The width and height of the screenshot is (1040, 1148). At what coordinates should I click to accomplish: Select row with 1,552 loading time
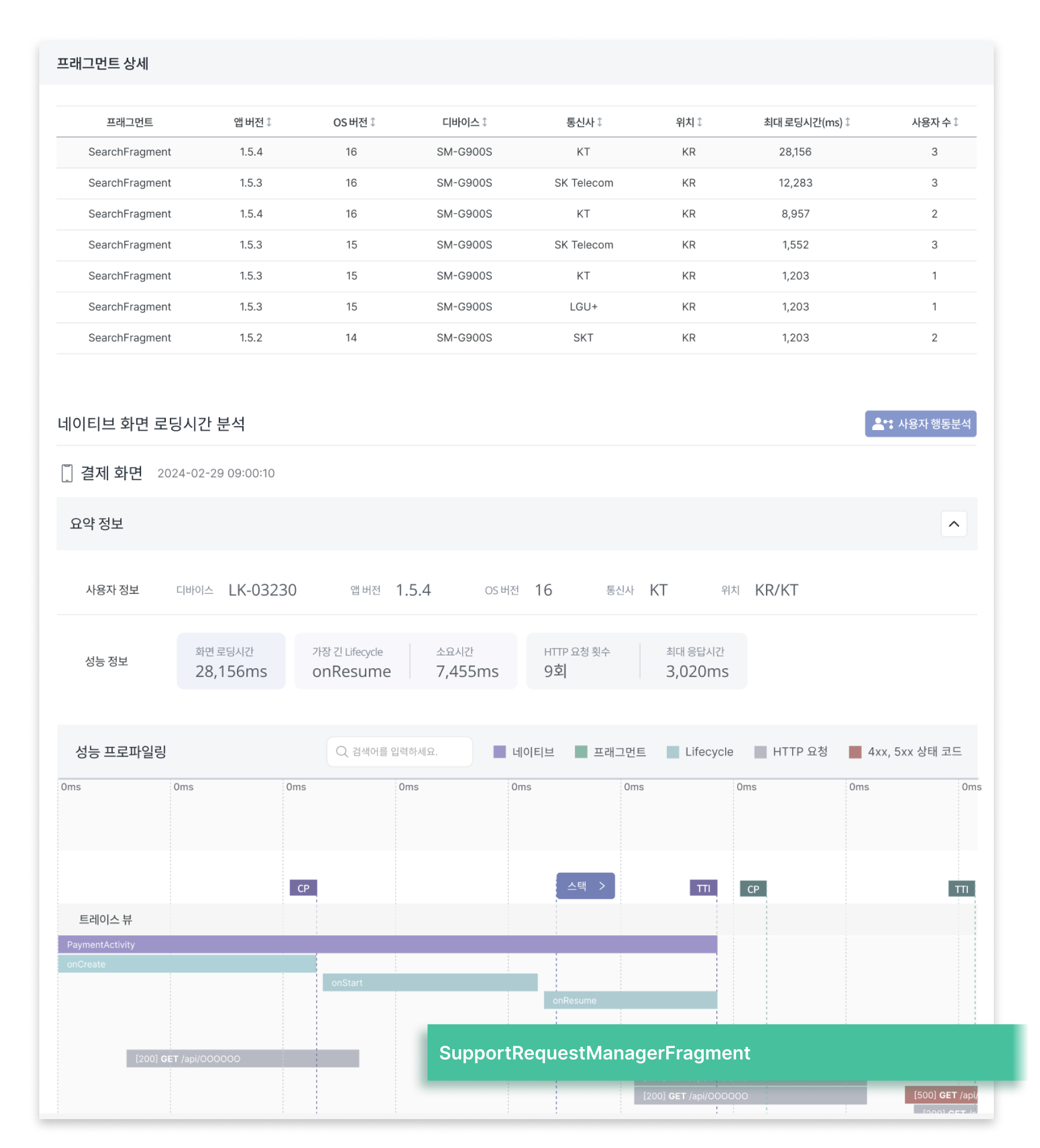517,245
